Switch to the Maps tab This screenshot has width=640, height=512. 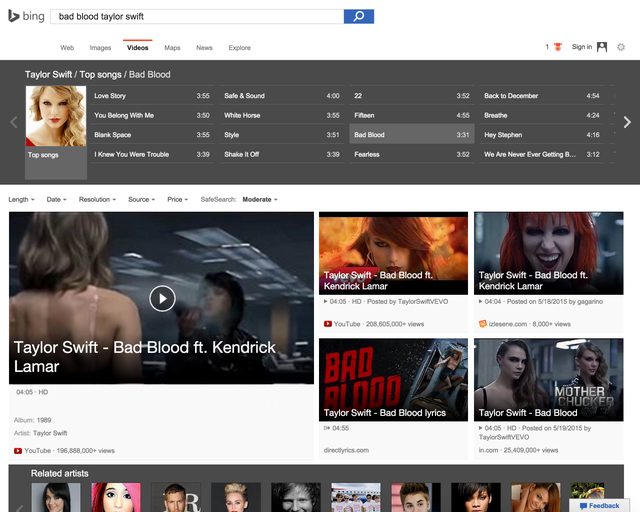172,48
